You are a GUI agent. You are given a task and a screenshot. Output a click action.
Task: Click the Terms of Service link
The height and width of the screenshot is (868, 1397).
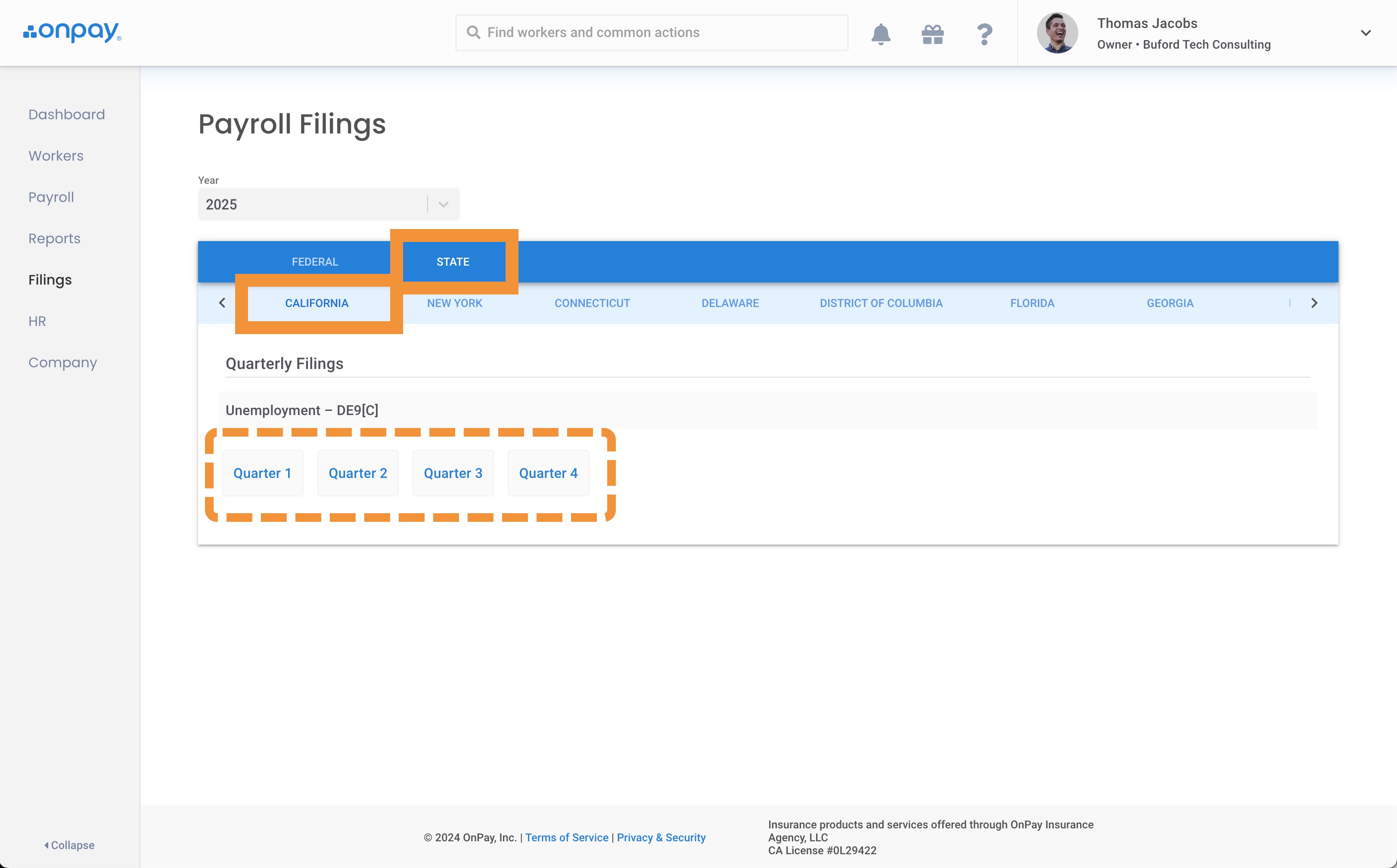566,837
